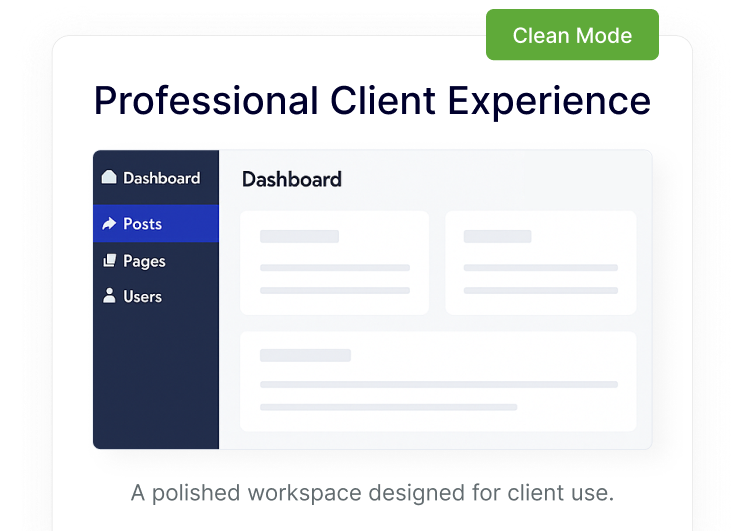This screenshot has height=531, width=747.
Task: Click the house icon beside Dashboard
Action: [109, 178]
